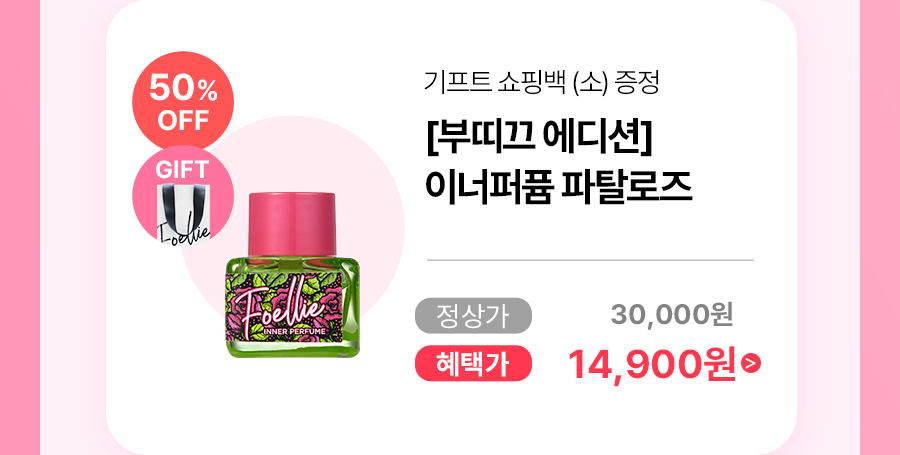Open the Foellie inner perfume product image
The image size is (900, 455).
pyautogui.click(x=293, y=275)
